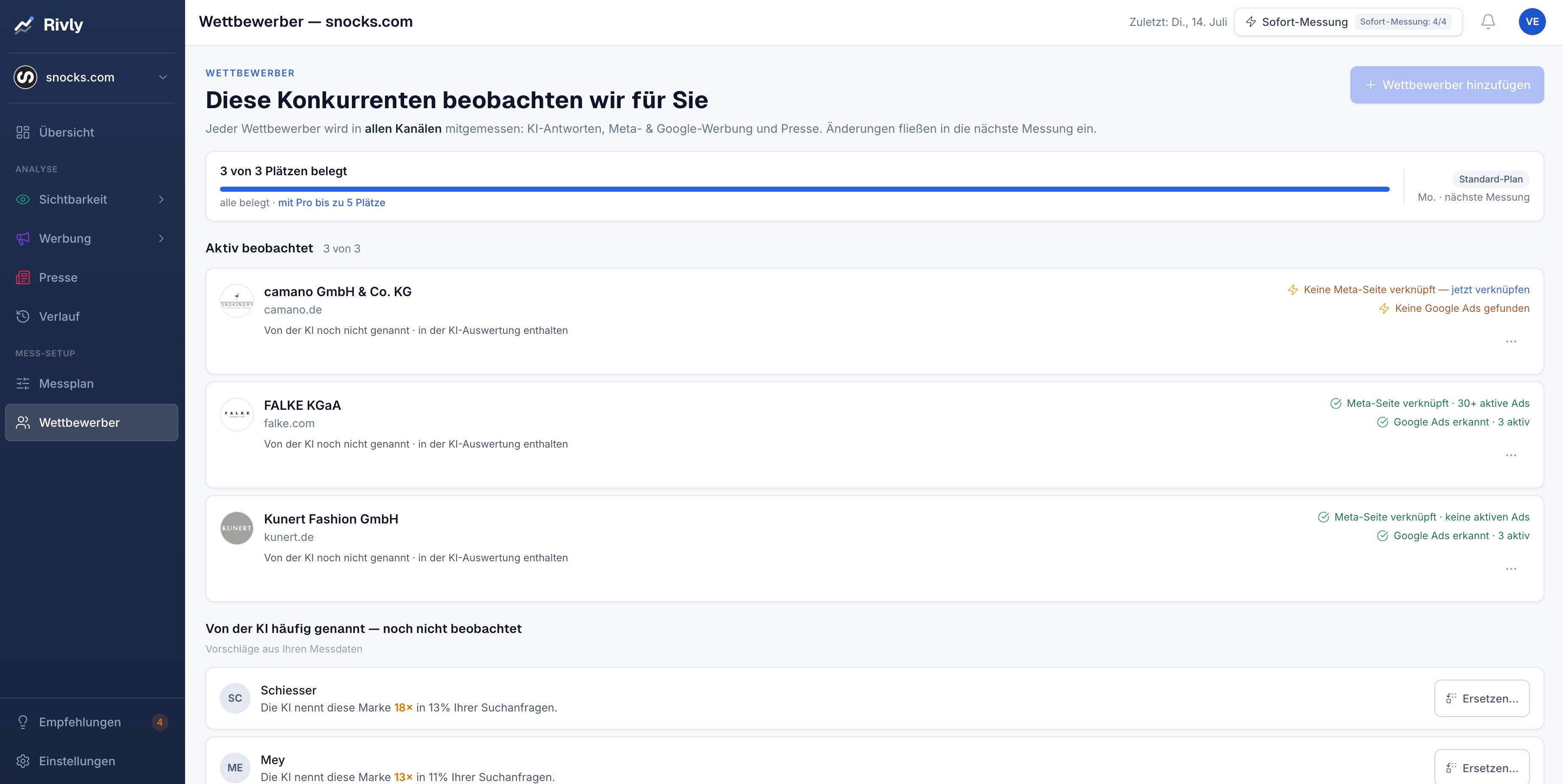Screen dimensions: 1563x784
Task: Click the lightning icon beside Keine Google Ads gefunden
Action: coord(1384,308)
